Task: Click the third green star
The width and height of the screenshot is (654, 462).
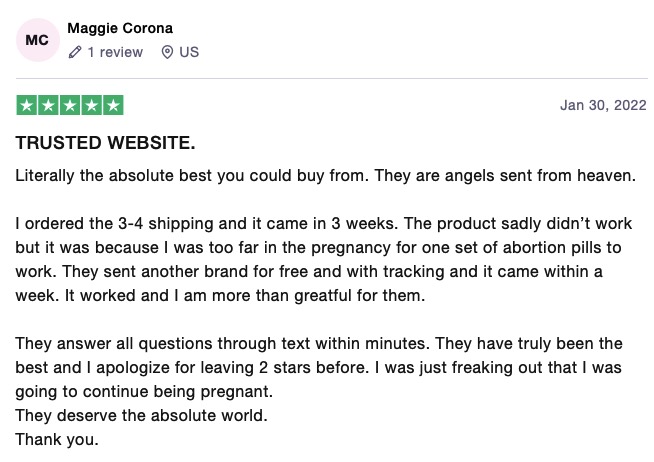Action: pos(70,105)
